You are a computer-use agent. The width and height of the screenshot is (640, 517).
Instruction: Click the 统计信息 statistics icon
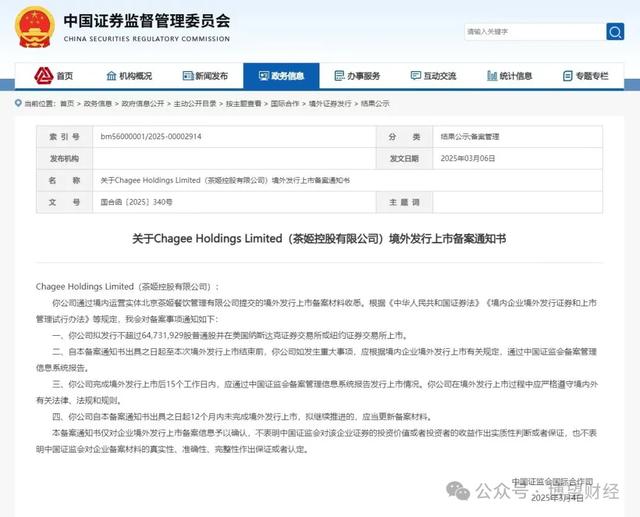(x=488, y=76)
